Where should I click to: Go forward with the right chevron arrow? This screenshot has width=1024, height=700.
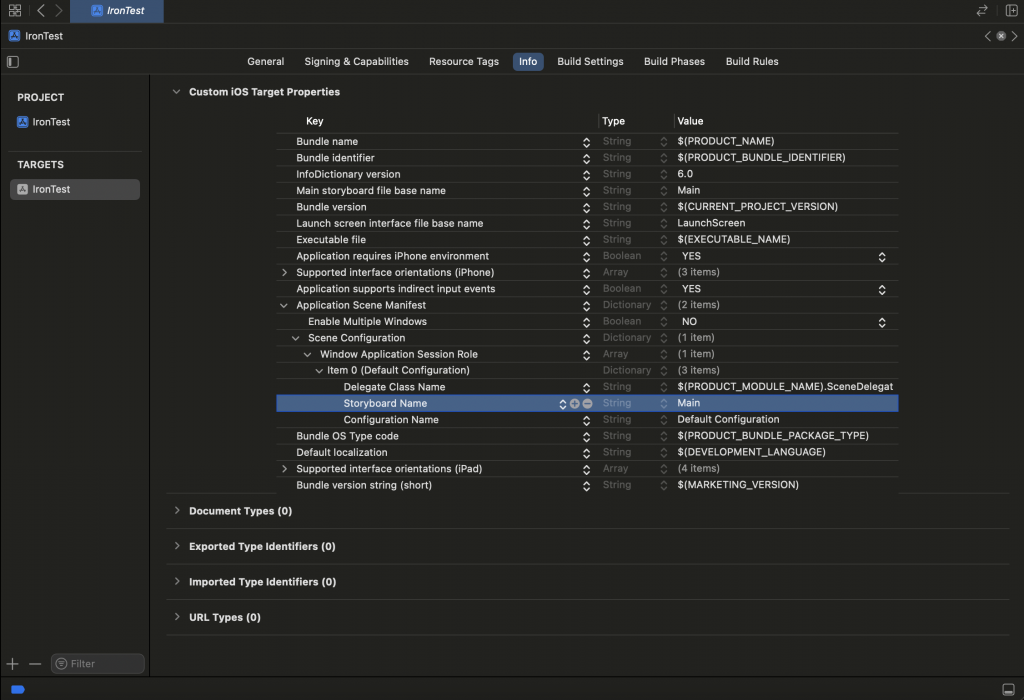59,10
